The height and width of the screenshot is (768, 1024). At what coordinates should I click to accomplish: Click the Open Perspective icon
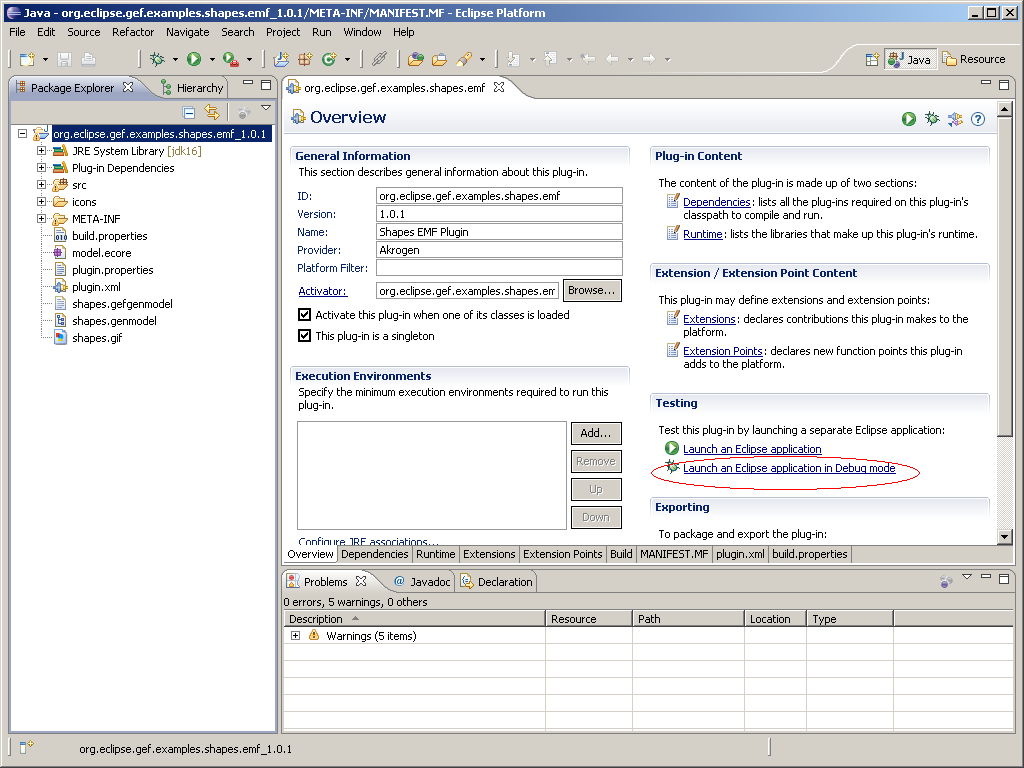[x=872, y=59]
